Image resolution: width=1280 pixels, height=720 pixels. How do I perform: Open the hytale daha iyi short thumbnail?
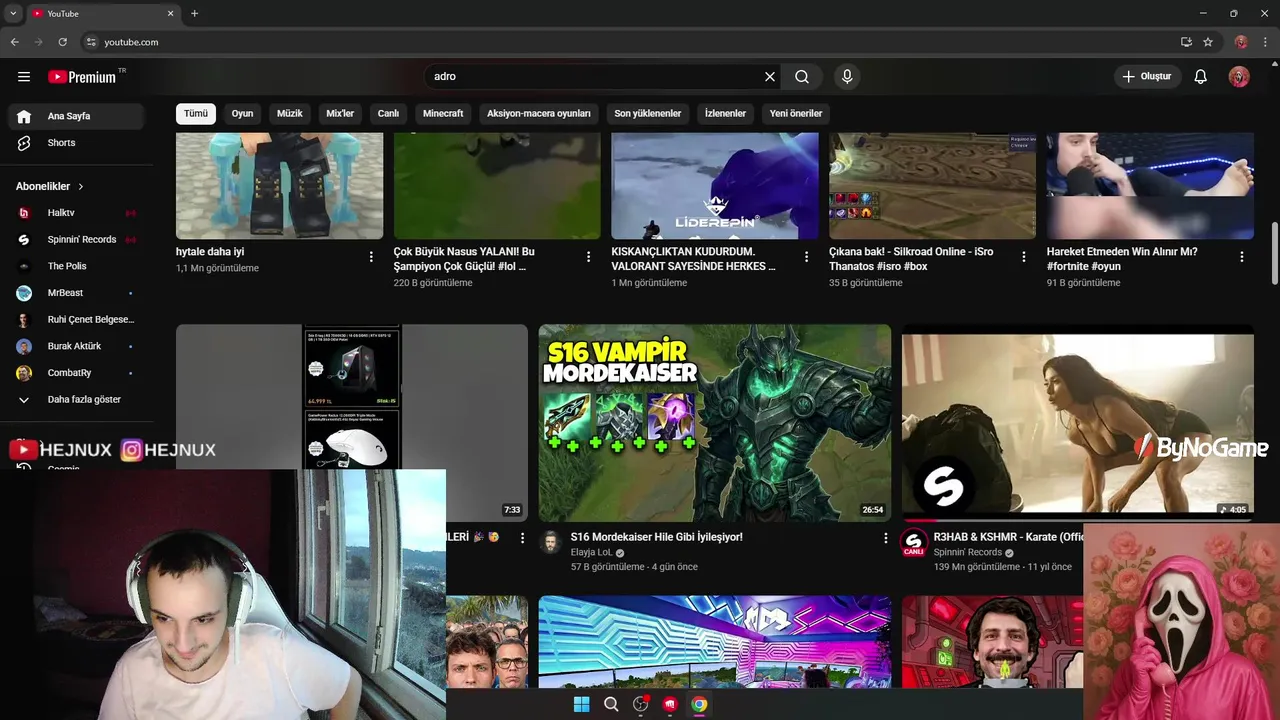(x=279, y=186)
